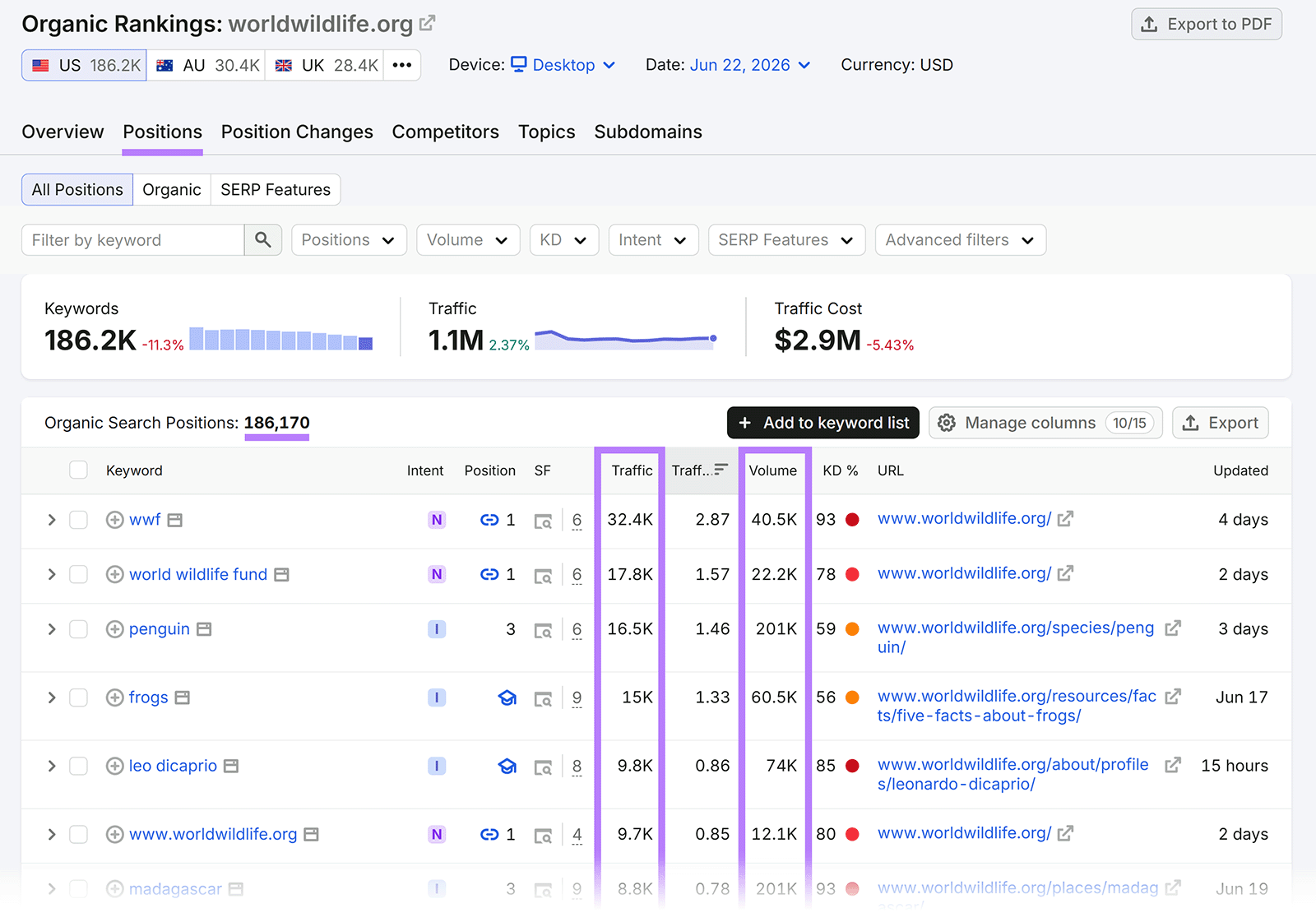The image size is (1316, 922).
Task: Select the AU 30.4K database
Action: coord(207,65)
